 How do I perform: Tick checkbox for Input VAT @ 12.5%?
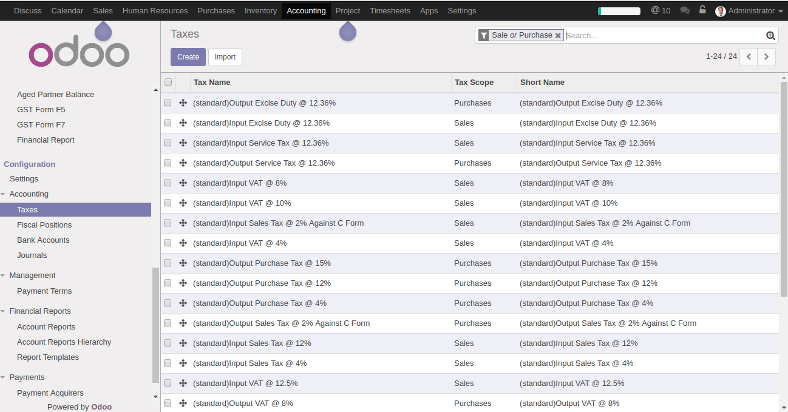168,383
